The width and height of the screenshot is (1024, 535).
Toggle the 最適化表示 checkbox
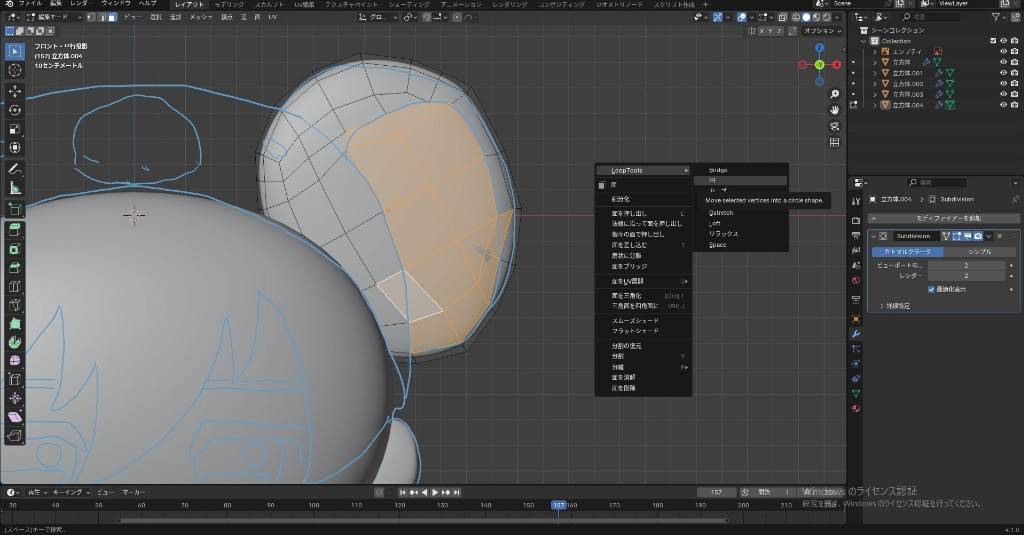(x=932, y=289)
